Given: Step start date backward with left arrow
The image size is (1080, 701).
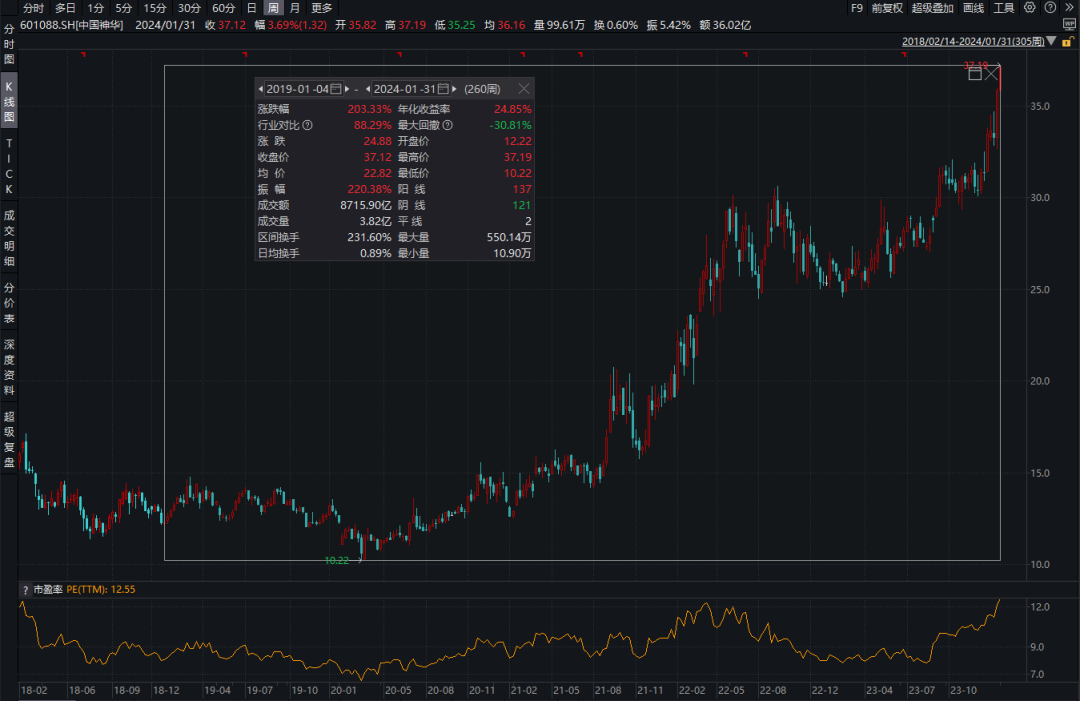Looking at the screenshot, I should click(260, 89).
